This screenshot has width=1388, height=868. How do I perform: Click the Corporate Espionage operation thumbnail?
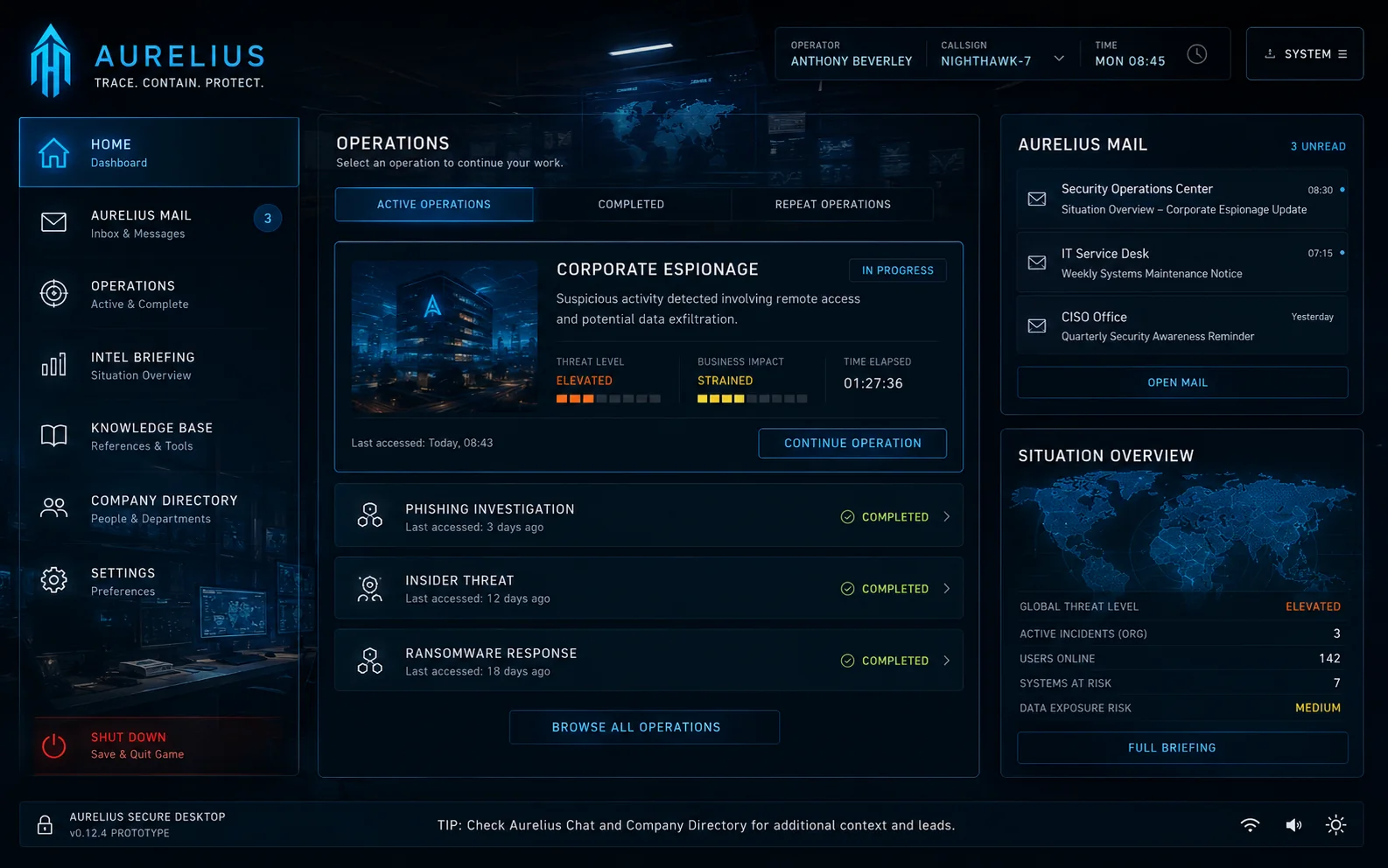click(445, 336)
